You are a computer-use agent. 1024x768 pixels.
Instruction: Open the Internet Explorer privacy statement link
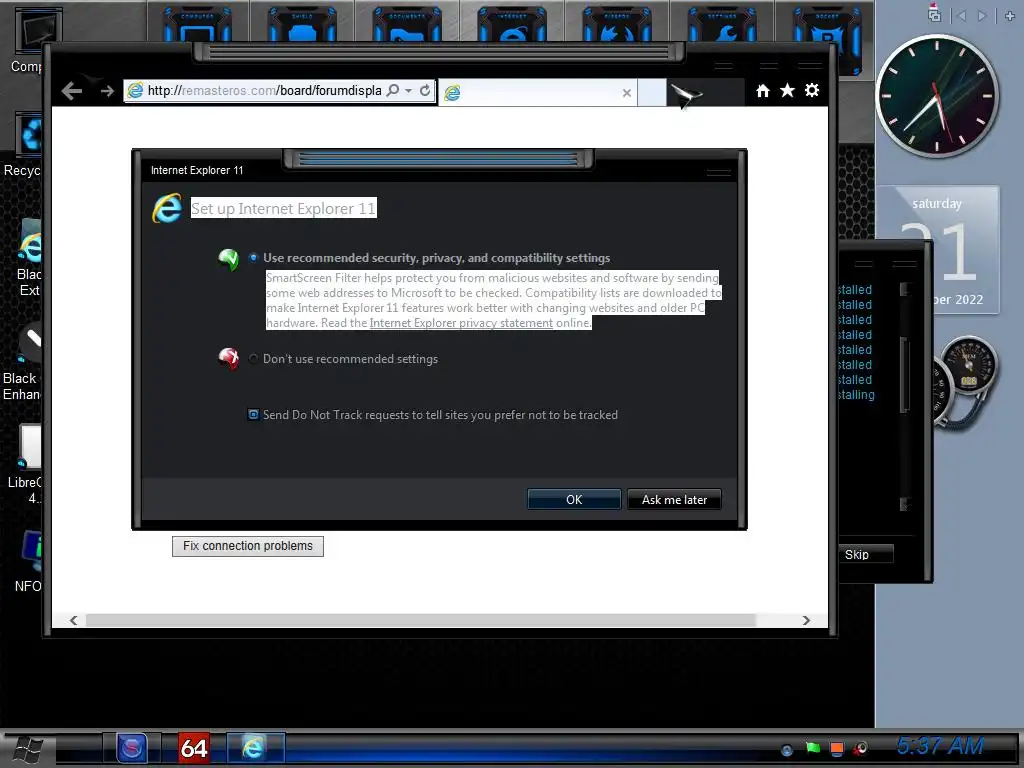pos(461,323)
